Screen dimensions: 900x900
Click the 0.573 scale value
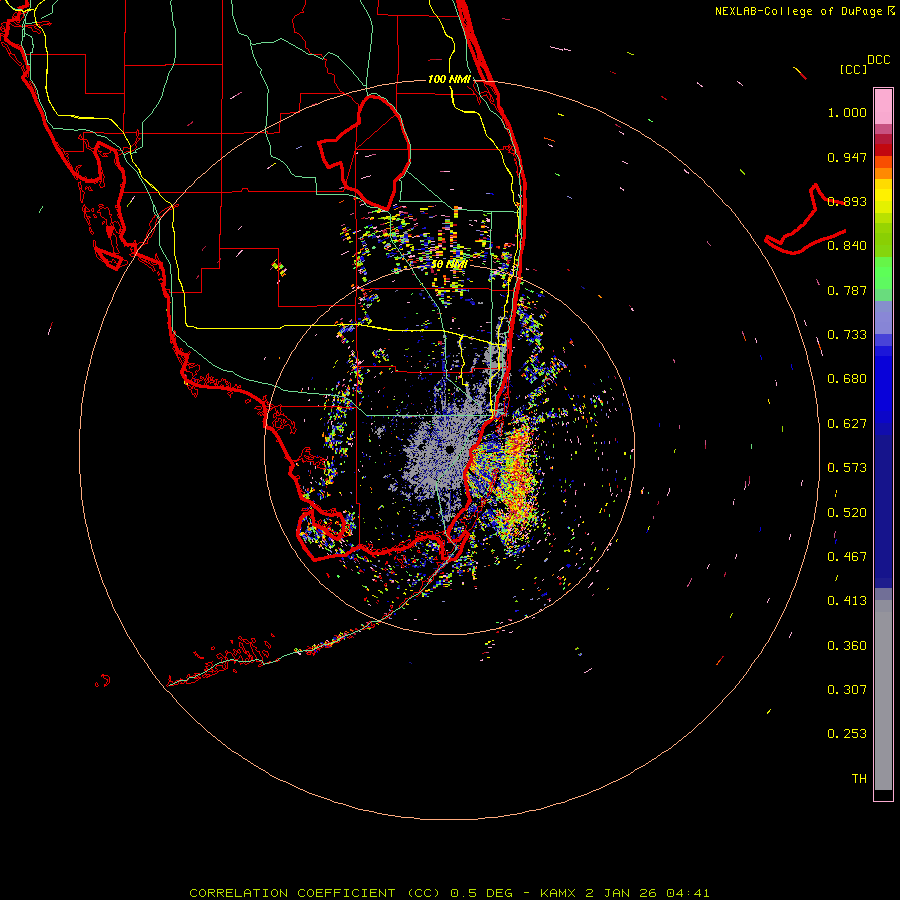click(x=847, y=468)
